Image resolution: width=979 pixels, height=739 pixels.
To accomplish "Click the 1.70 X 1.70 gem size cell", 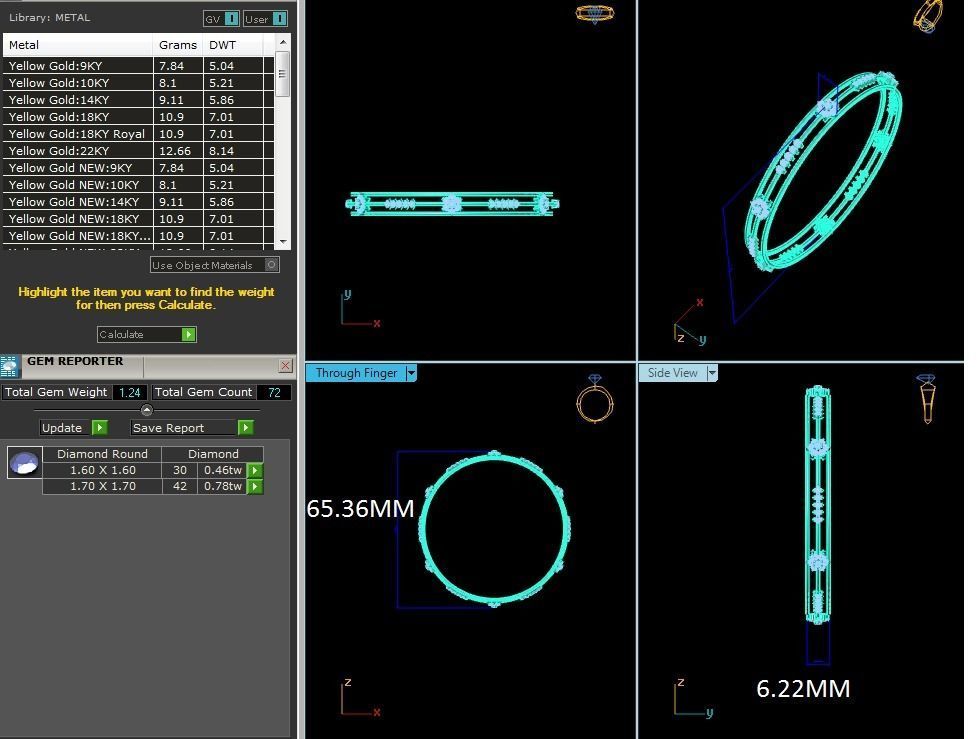I will point(102,486).
